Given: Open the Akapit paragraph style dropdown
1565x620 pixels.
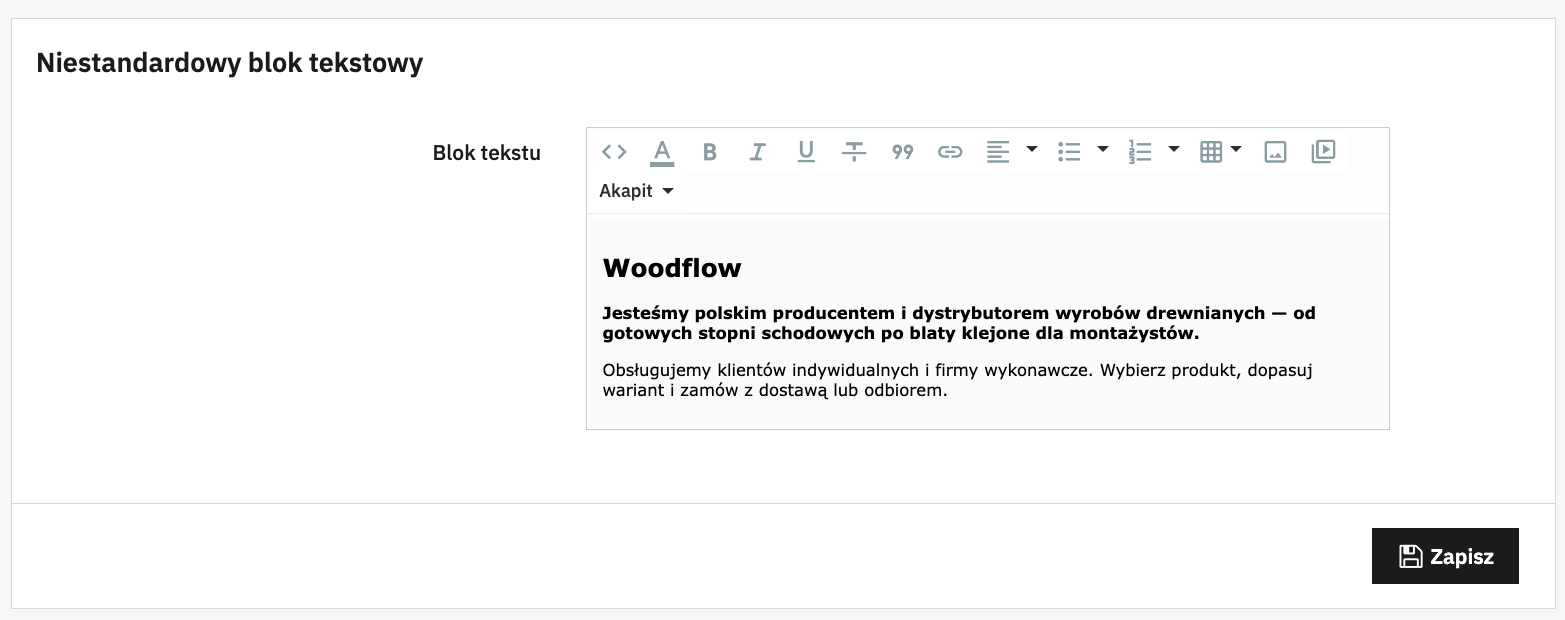Looking at the screenshot, I should click(637, 191).
